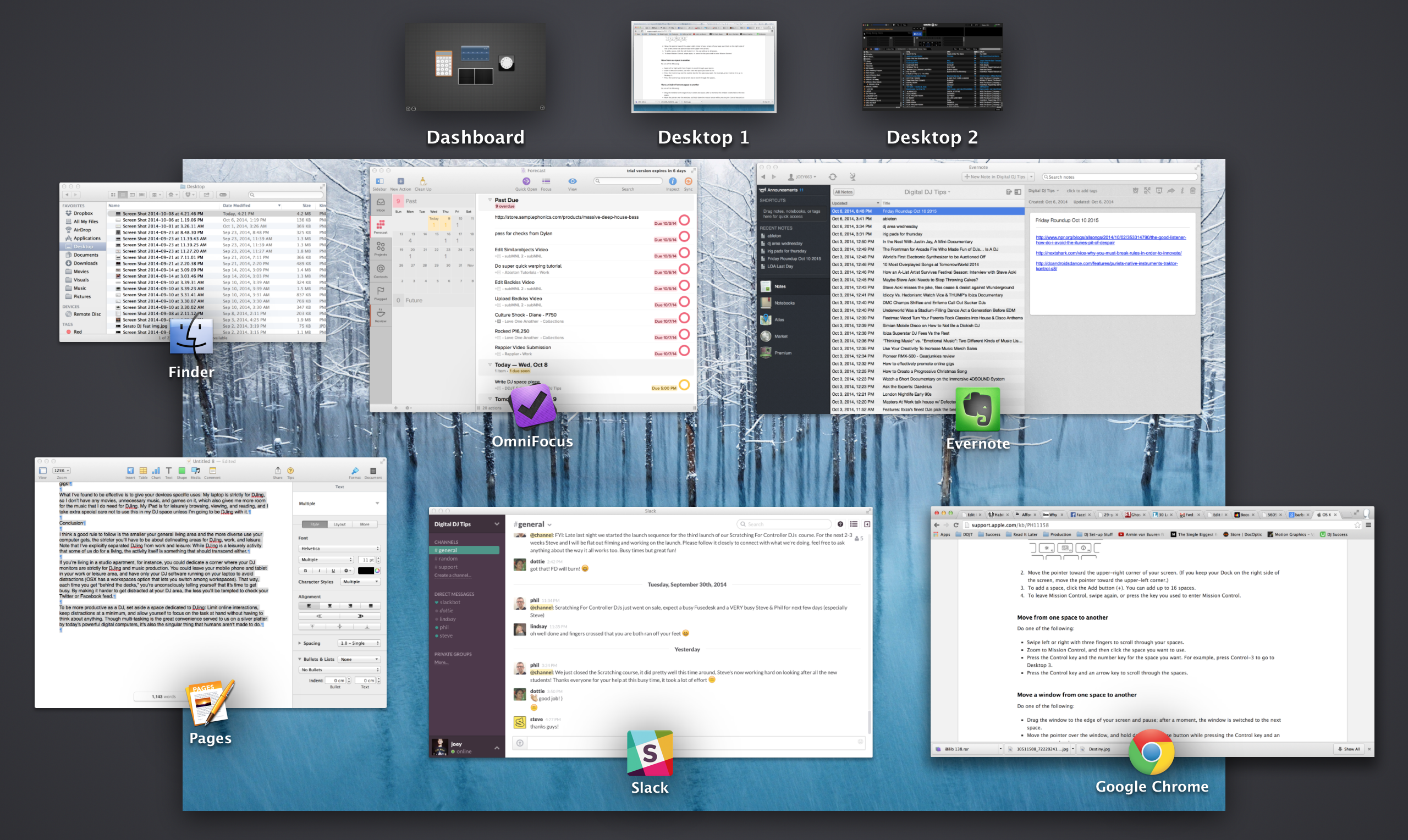Open the color wheel picker in Pages
Image resolution: width=1408 pixels, height=840 pixels.
pos(377,571)
